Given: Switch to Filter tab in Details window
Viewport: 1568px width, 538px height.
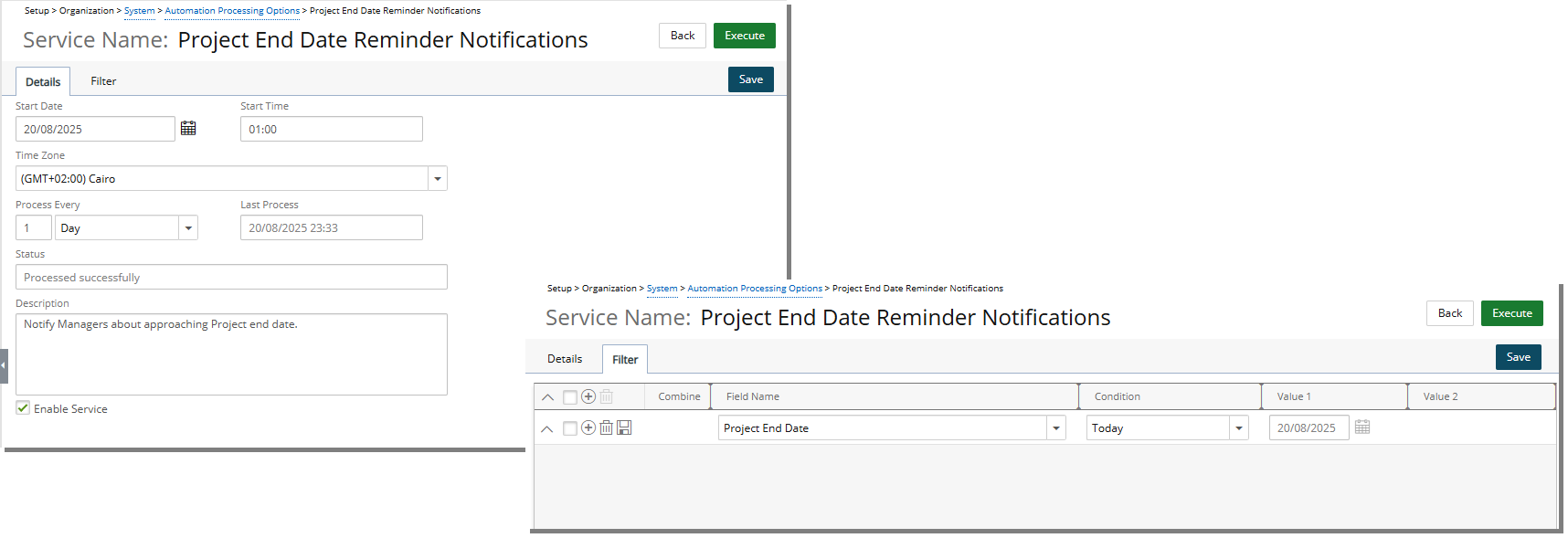Looking at the screenshot, I should (103, 81).
